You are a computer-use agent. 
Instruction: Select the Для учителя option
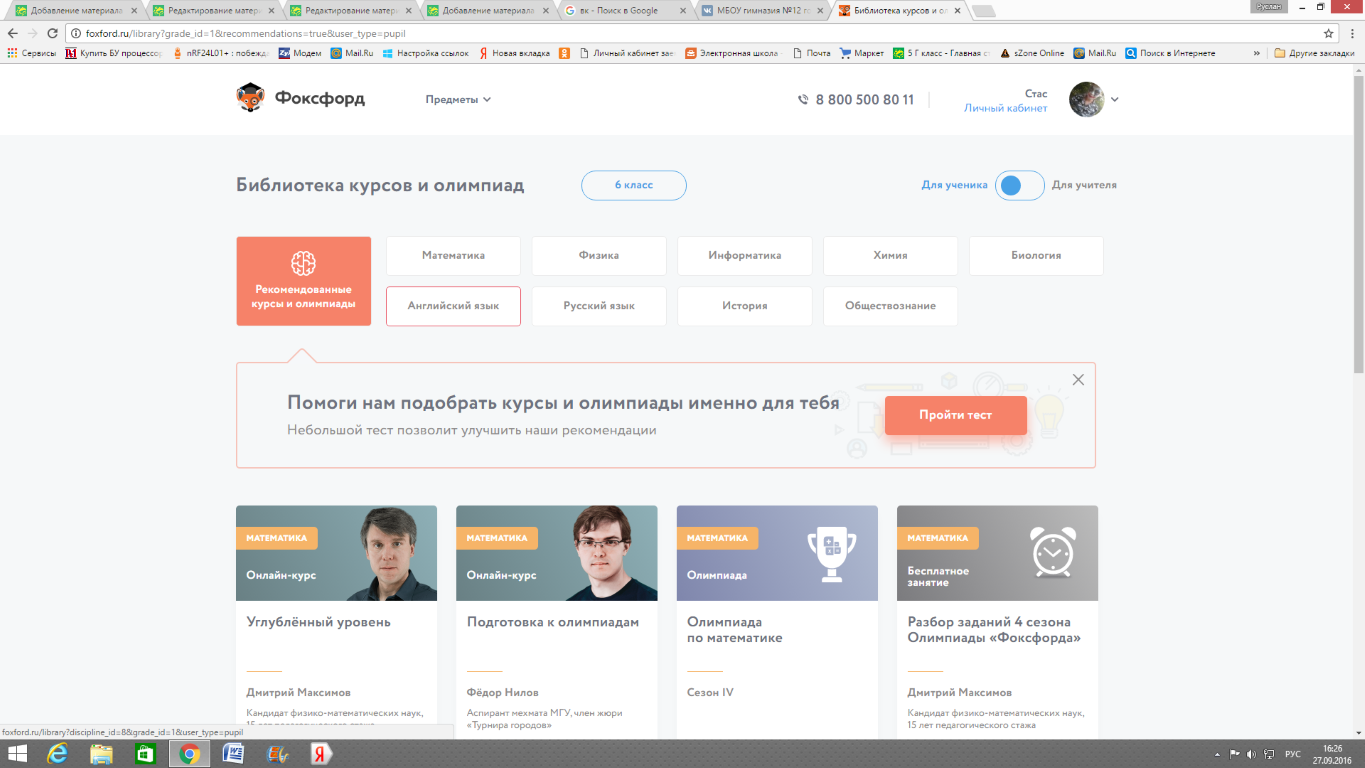pyautogui.click(x=1084, y=185)
